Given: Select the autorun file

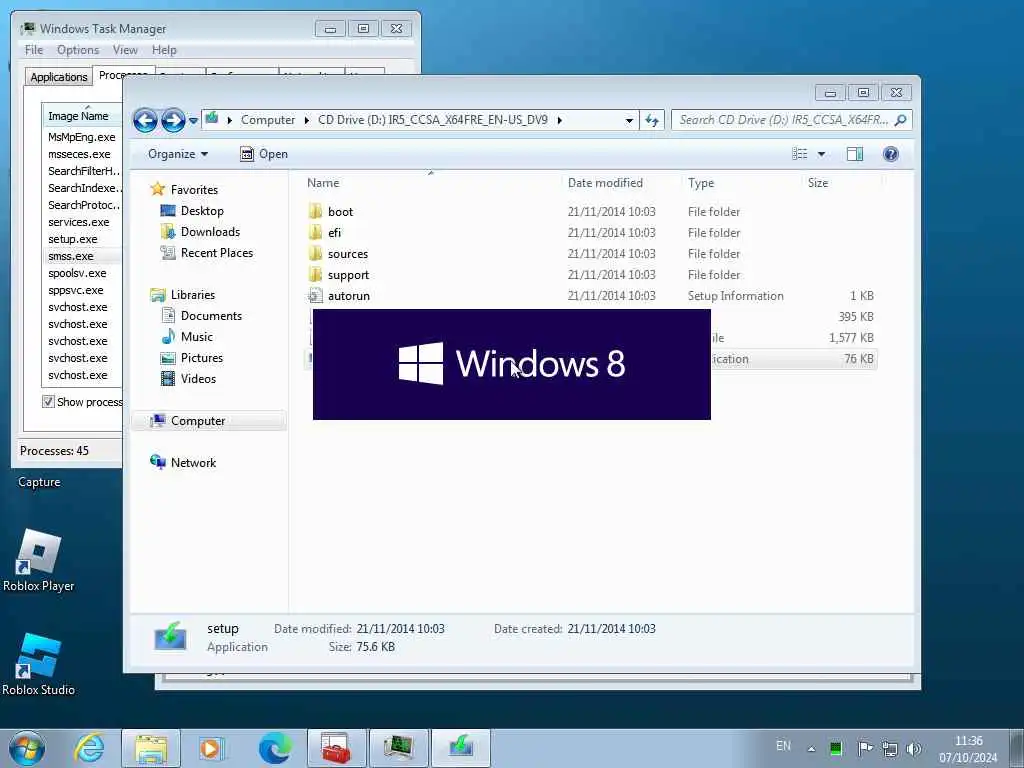Looking at the screenshot, I should tap(349, 296).
